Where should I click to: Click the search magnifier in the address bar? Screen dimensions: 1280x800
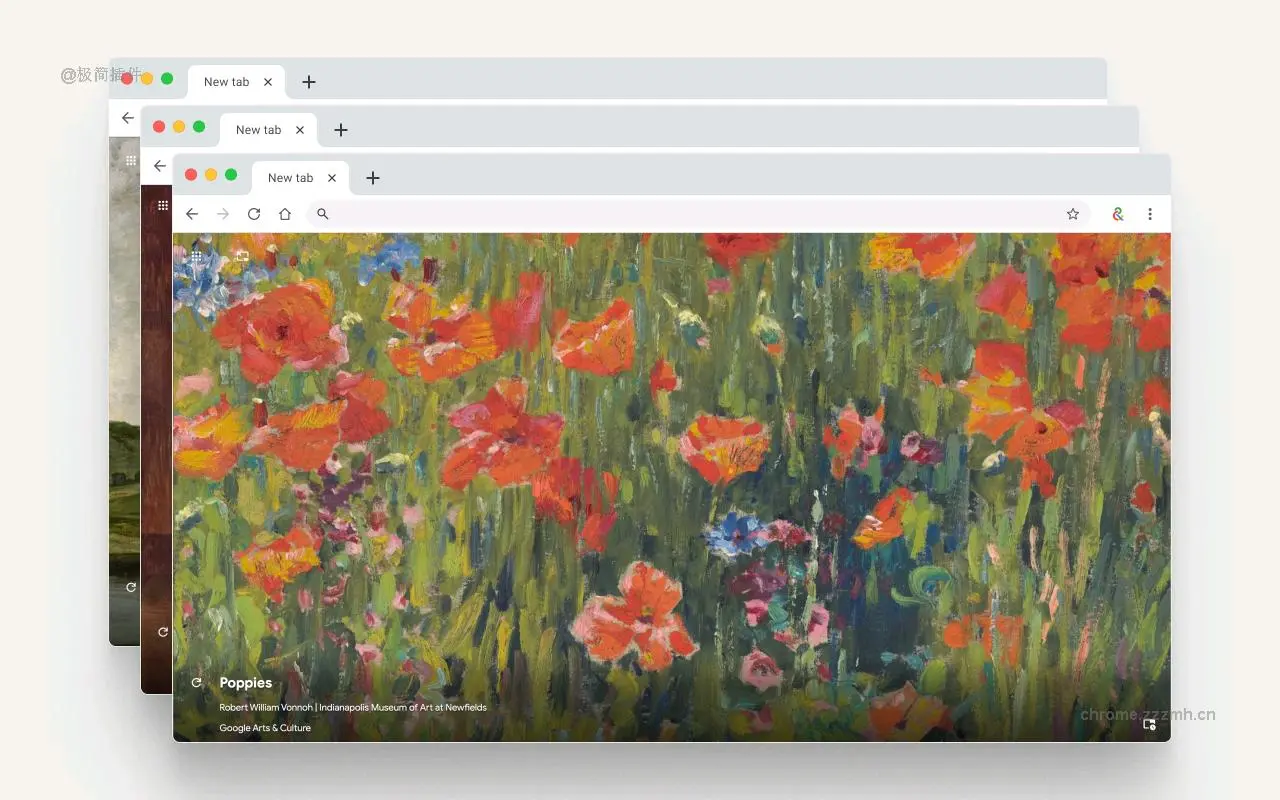[322, 213]
